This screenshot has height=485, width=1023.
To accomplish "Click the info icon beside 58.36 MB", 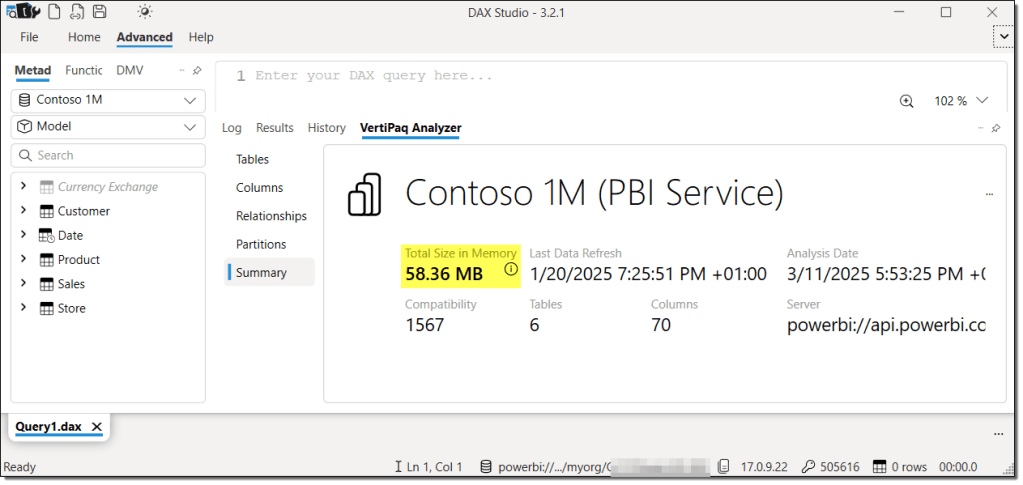I will click(x=511, y=270).
